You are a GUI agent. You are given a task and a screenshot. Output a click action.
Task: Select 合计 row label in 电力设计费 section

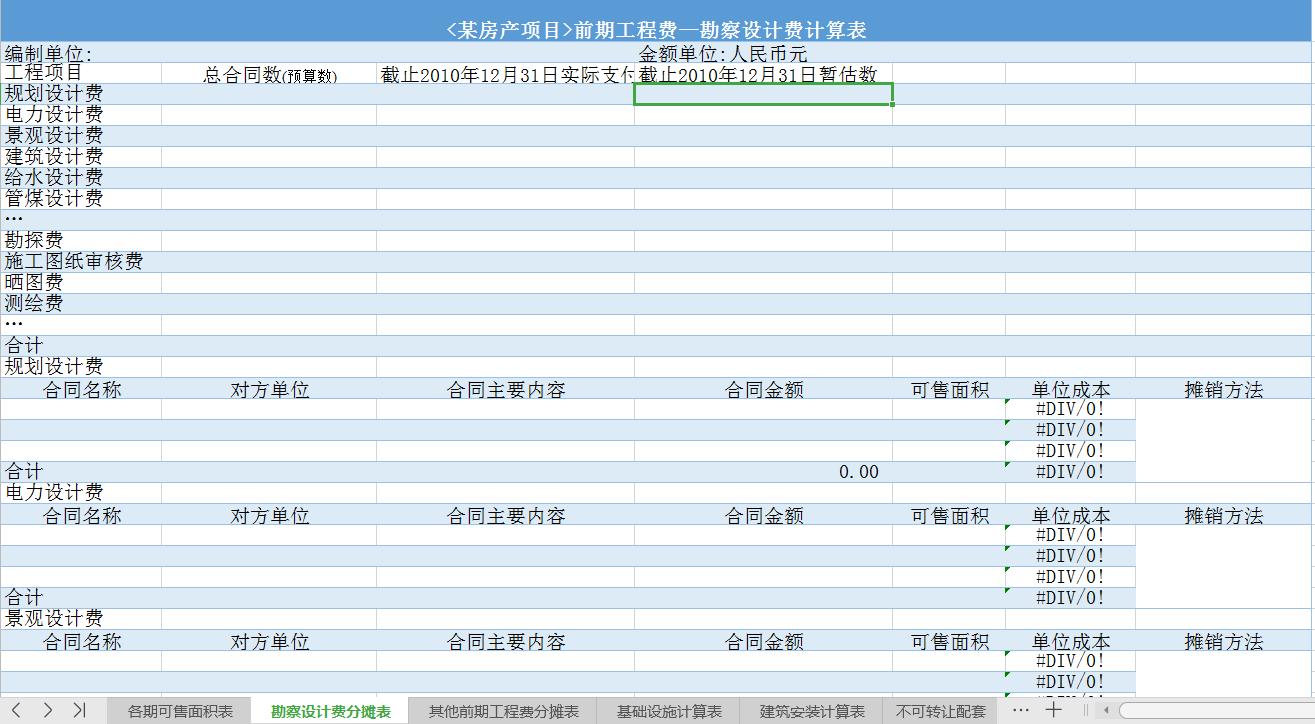click(x=81, y=598)
